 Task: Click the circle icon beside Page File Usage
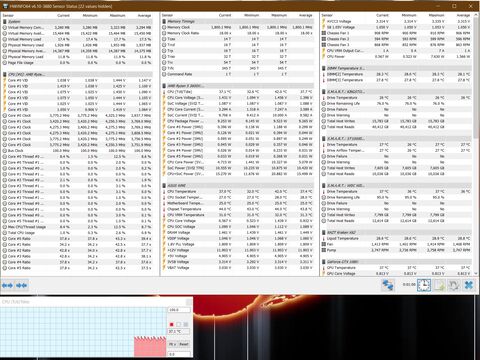(5, 63)
